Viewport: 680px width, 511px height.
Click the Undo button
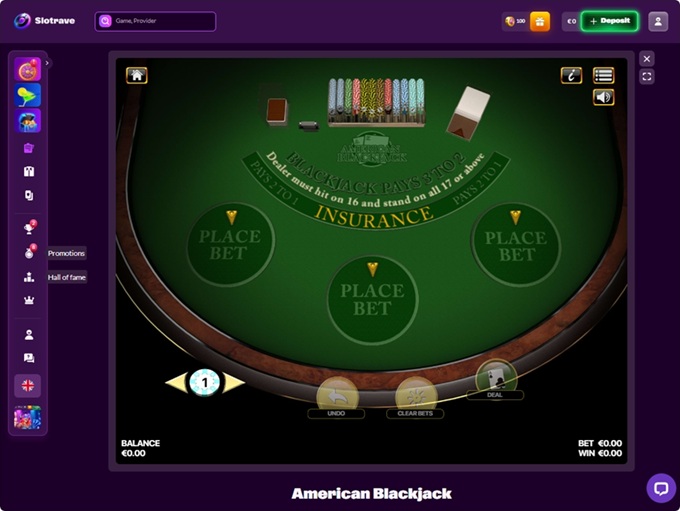(x=336, y=398)
